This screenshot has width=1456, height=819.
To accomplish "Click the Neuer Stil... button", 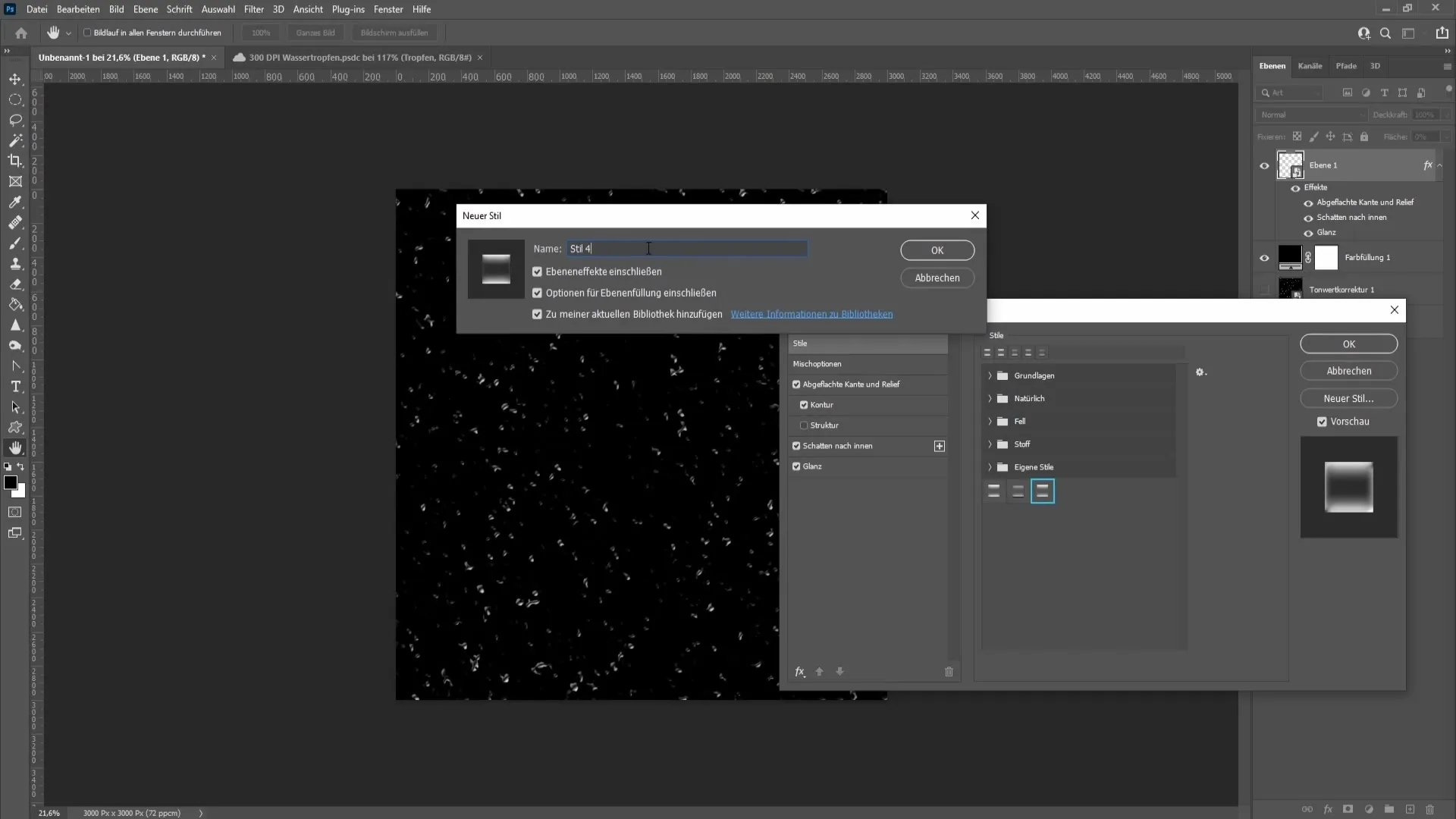I will tap(1348, 398).
